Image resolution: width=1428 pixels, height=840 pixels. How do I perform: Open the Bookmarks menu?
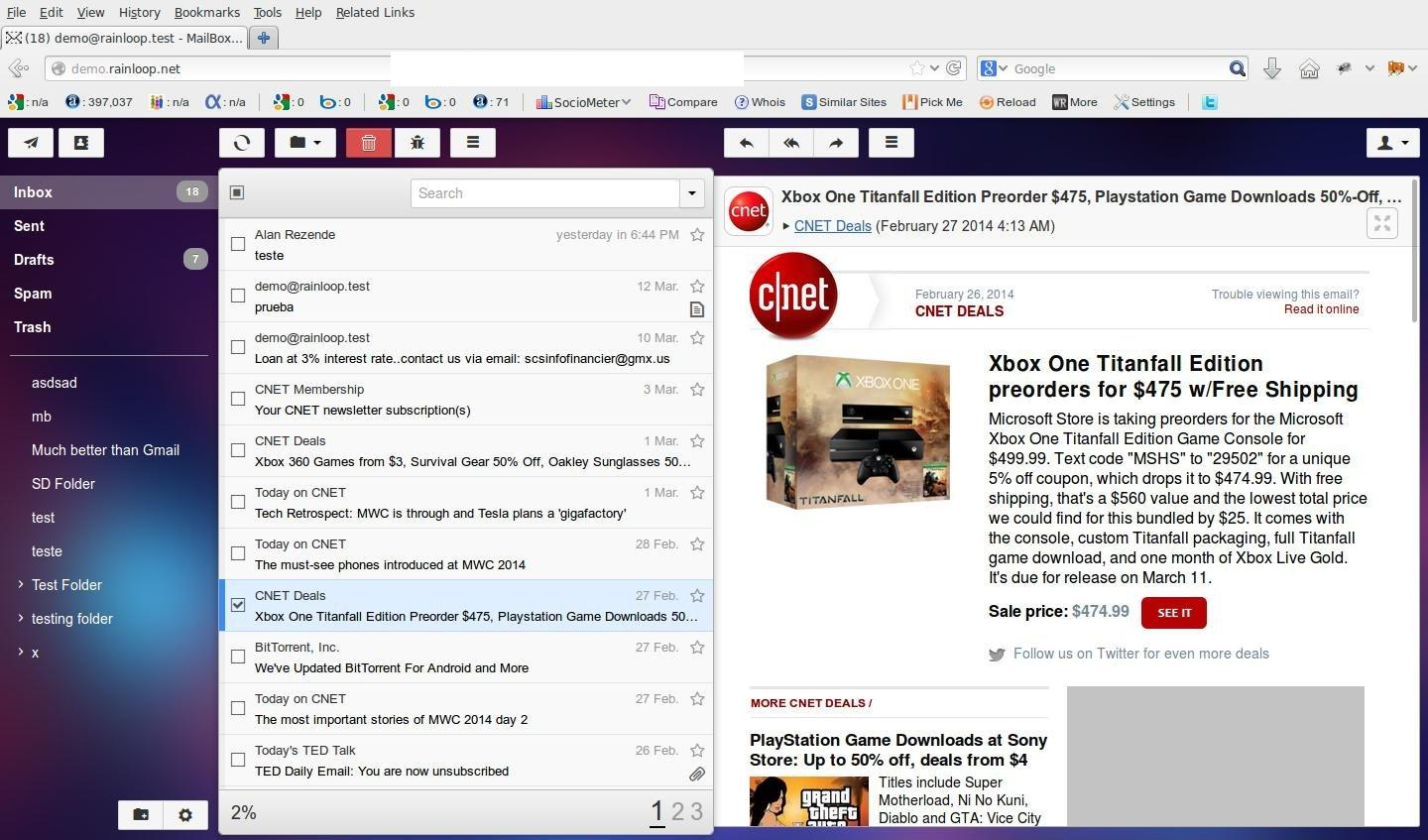pos(206,12)
